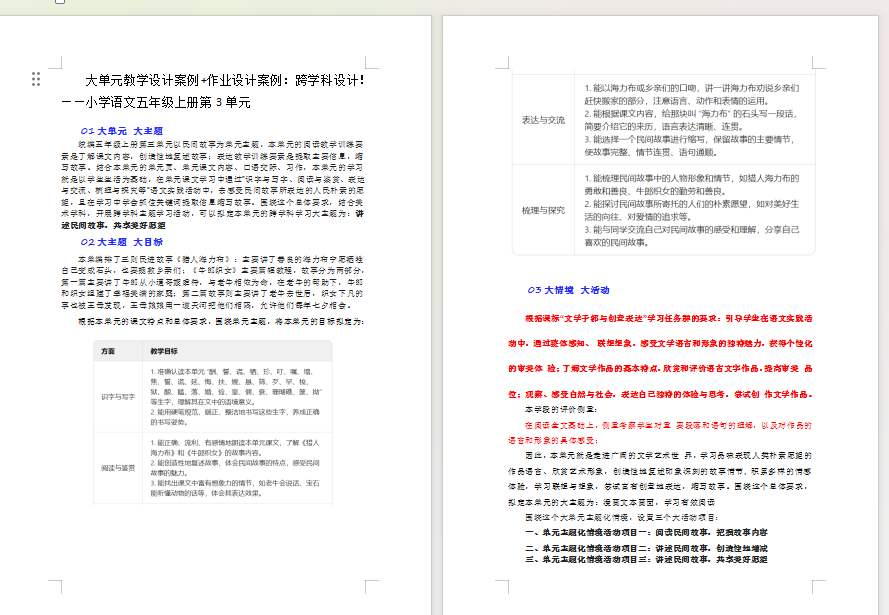Click the table line starting '2. 能探讨民间故事所寄托的'
Viewport: 889px width, 615px height.
pos(692,204)
